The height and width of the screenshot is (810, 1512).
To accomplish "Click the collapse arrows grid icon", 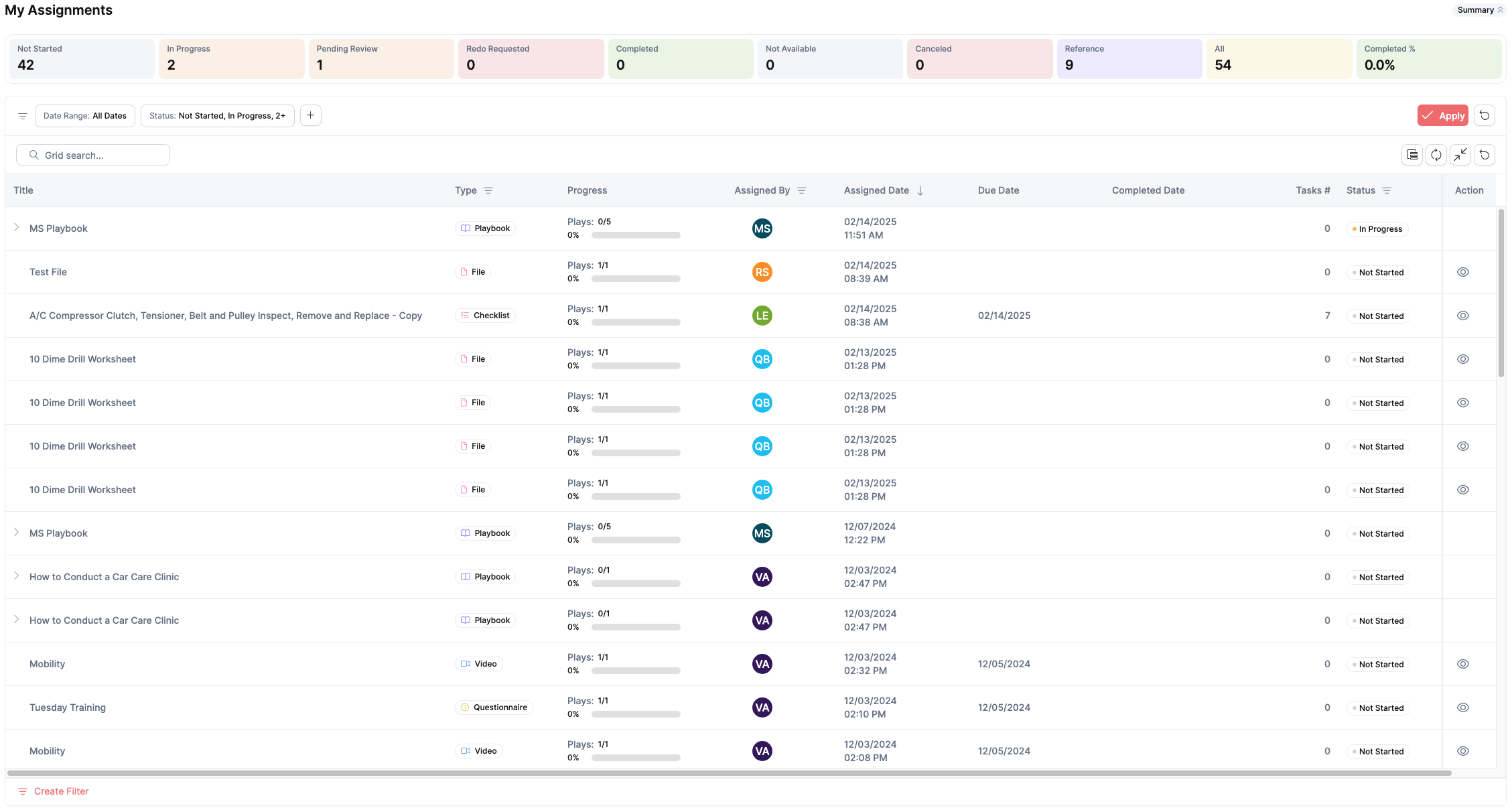I will coord(1460,155).
